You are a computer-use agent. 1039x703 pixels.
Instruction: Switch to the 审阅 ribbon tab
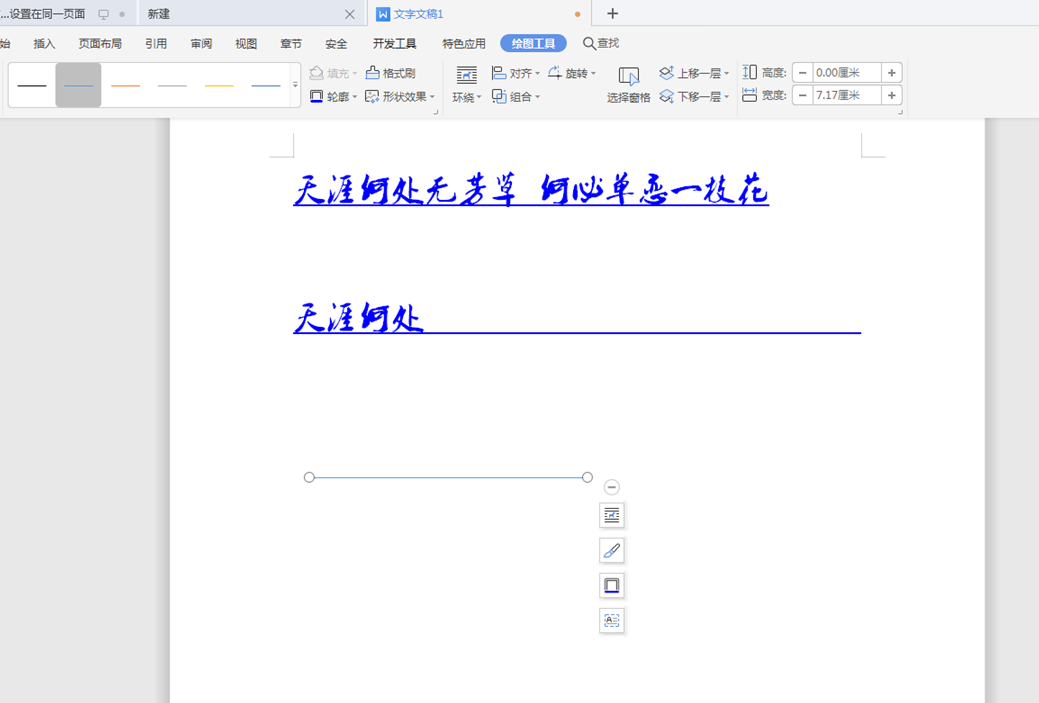(x=200, y=43)
